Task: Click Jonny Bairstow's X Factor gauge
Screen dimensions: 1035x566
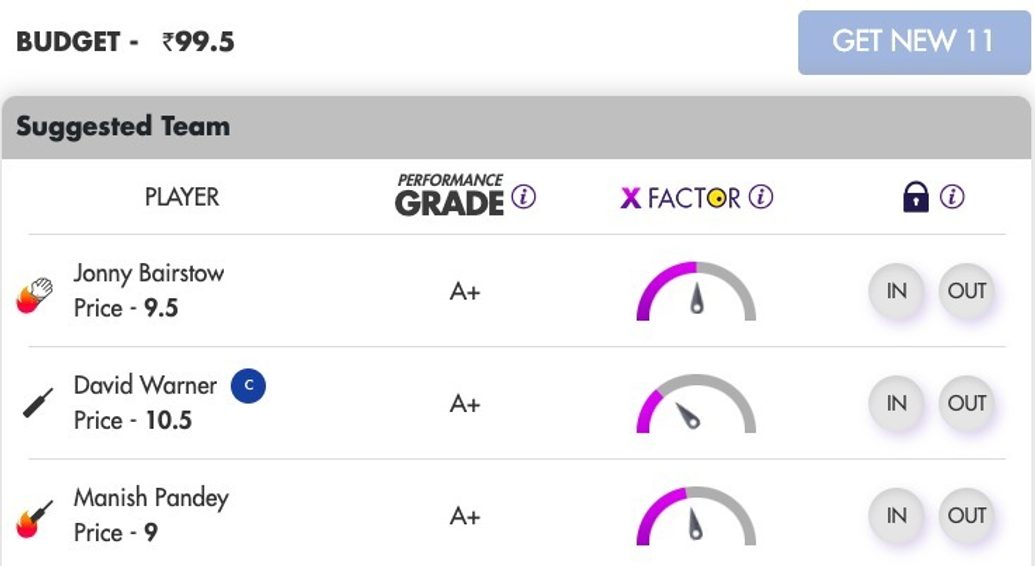Action: coord(696,293)
